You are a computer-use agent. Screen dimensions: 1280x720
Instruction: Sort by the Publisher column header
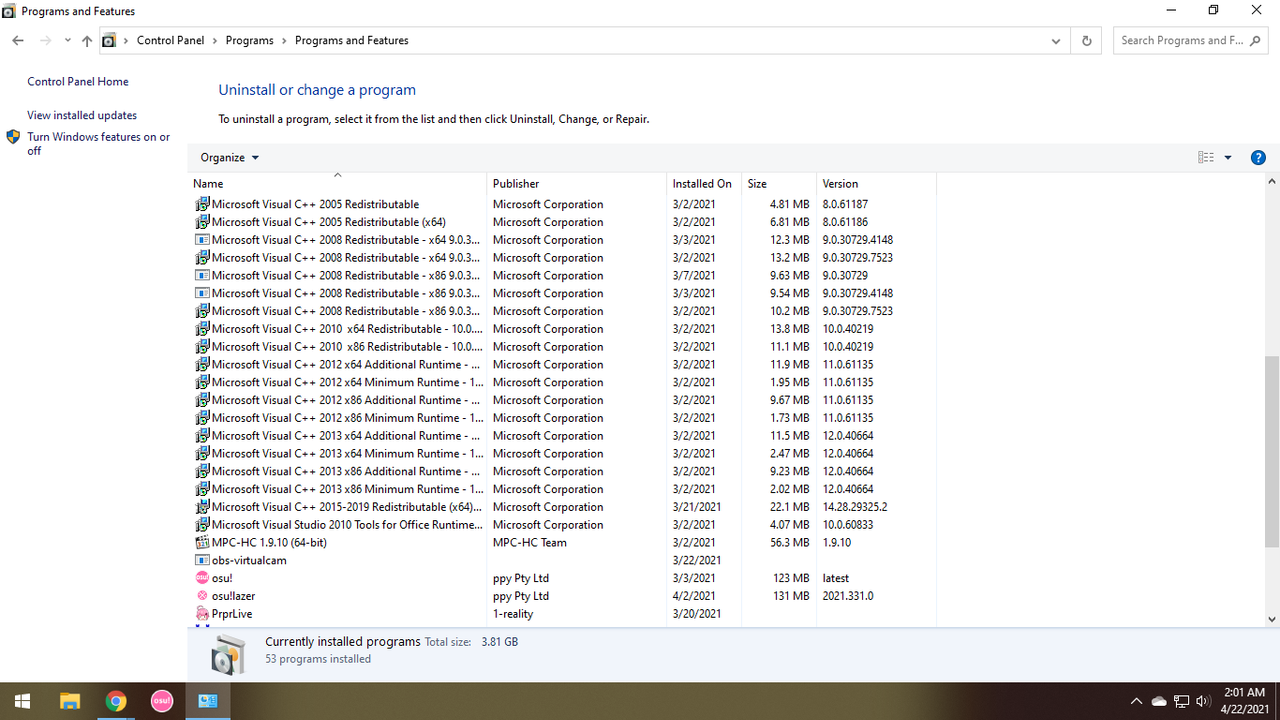coord(577,184)
